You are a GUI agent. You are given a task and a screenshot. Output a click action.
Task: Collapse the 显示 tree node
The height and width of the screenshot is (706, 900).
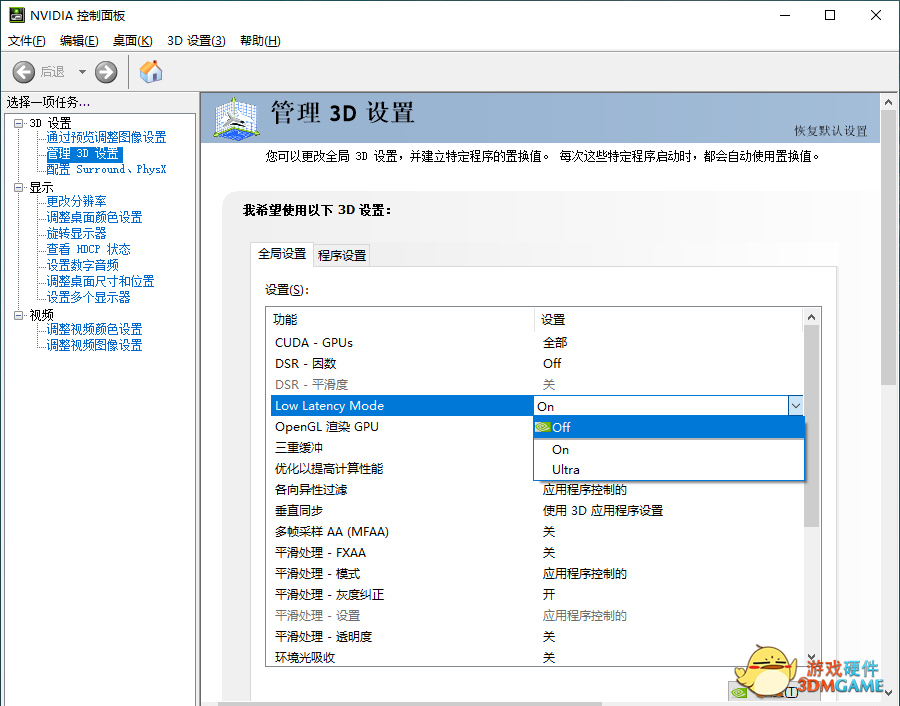[x=19, y=188]
